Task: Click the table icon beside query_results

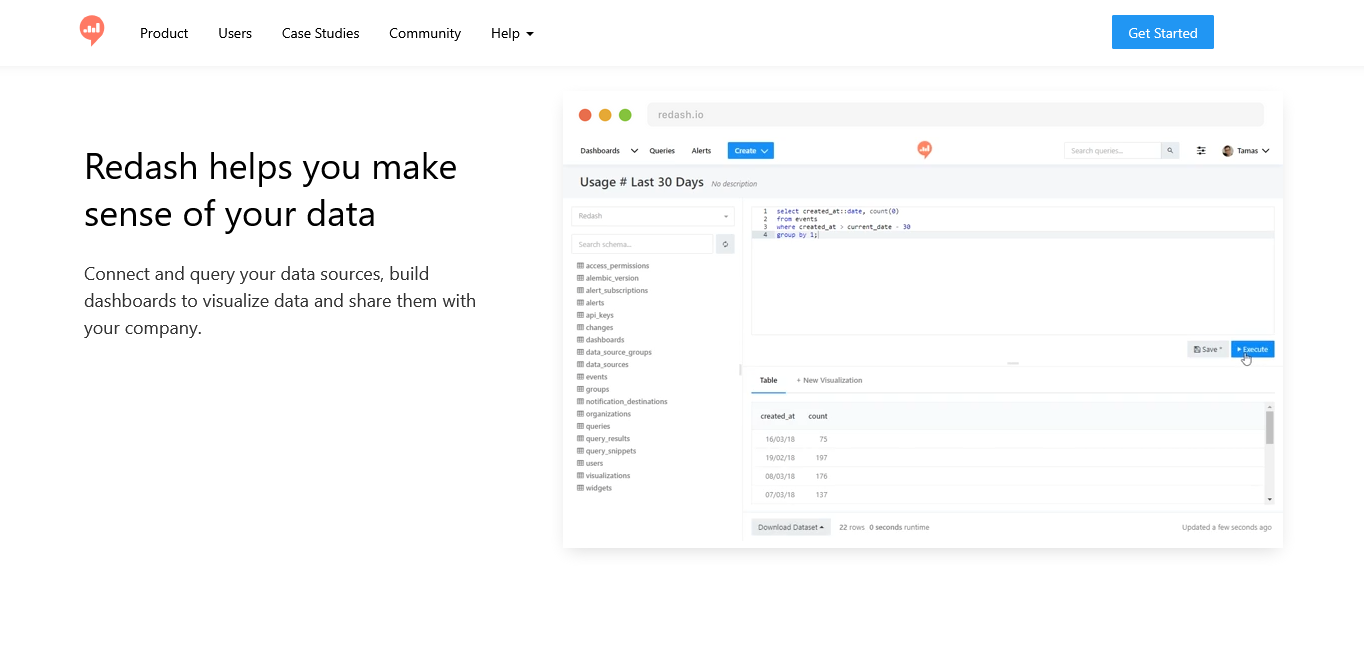Action: coord(580,438)
